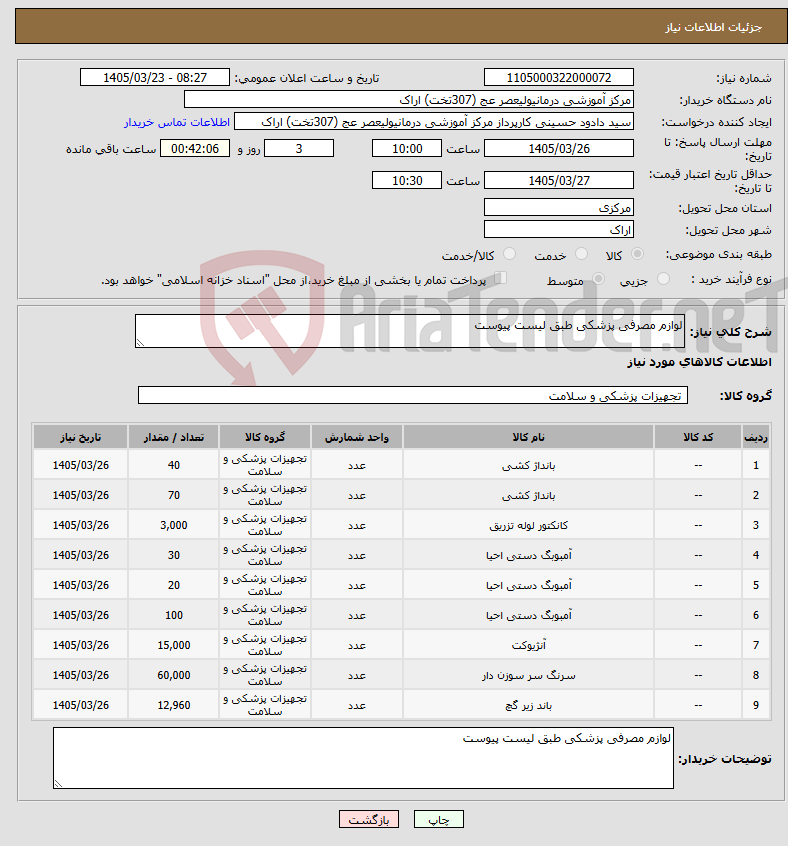The height and width of the screenshot is (846, 788).
Task: Open اطلاعات تماس خریدار contact link
Action: pyautogui.click(x=177, y=122)
